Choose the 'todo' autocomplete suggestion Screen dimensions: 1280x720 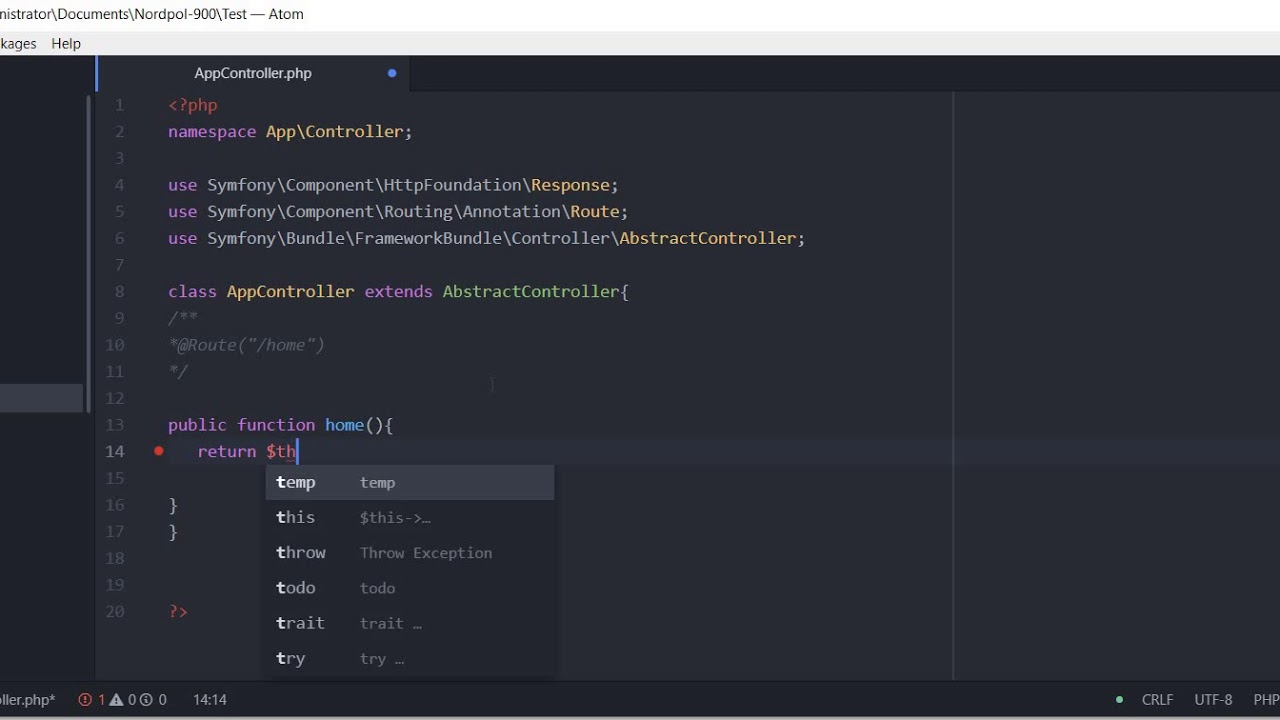click(409, 588)
